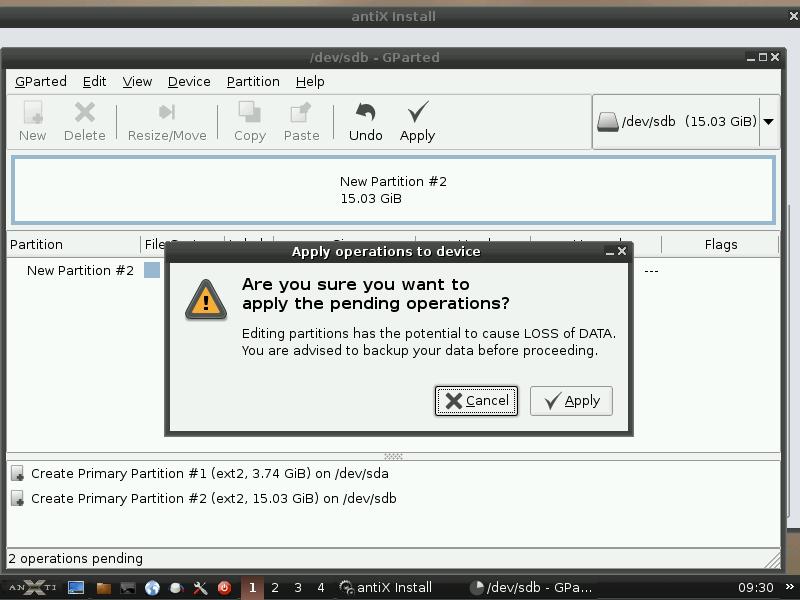
Task: Confirm with the dialog's Apply button
Action: pos(571,401)
